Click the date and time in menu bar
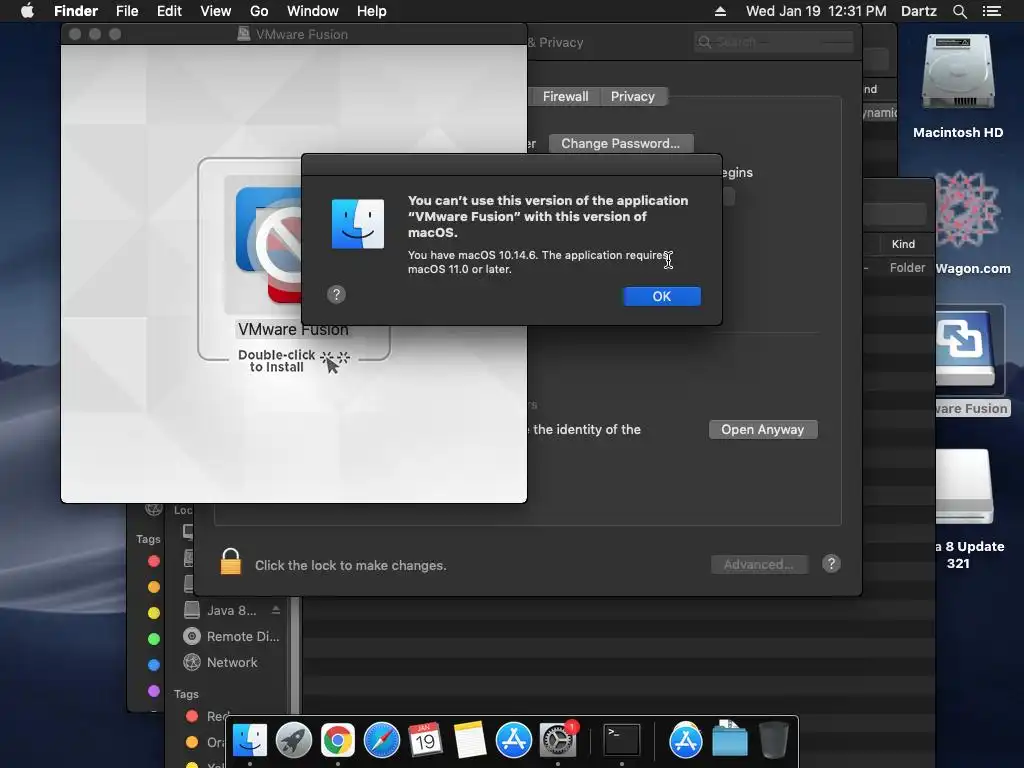This screenshot has width=1024, height=768. (x=816, y=11)
